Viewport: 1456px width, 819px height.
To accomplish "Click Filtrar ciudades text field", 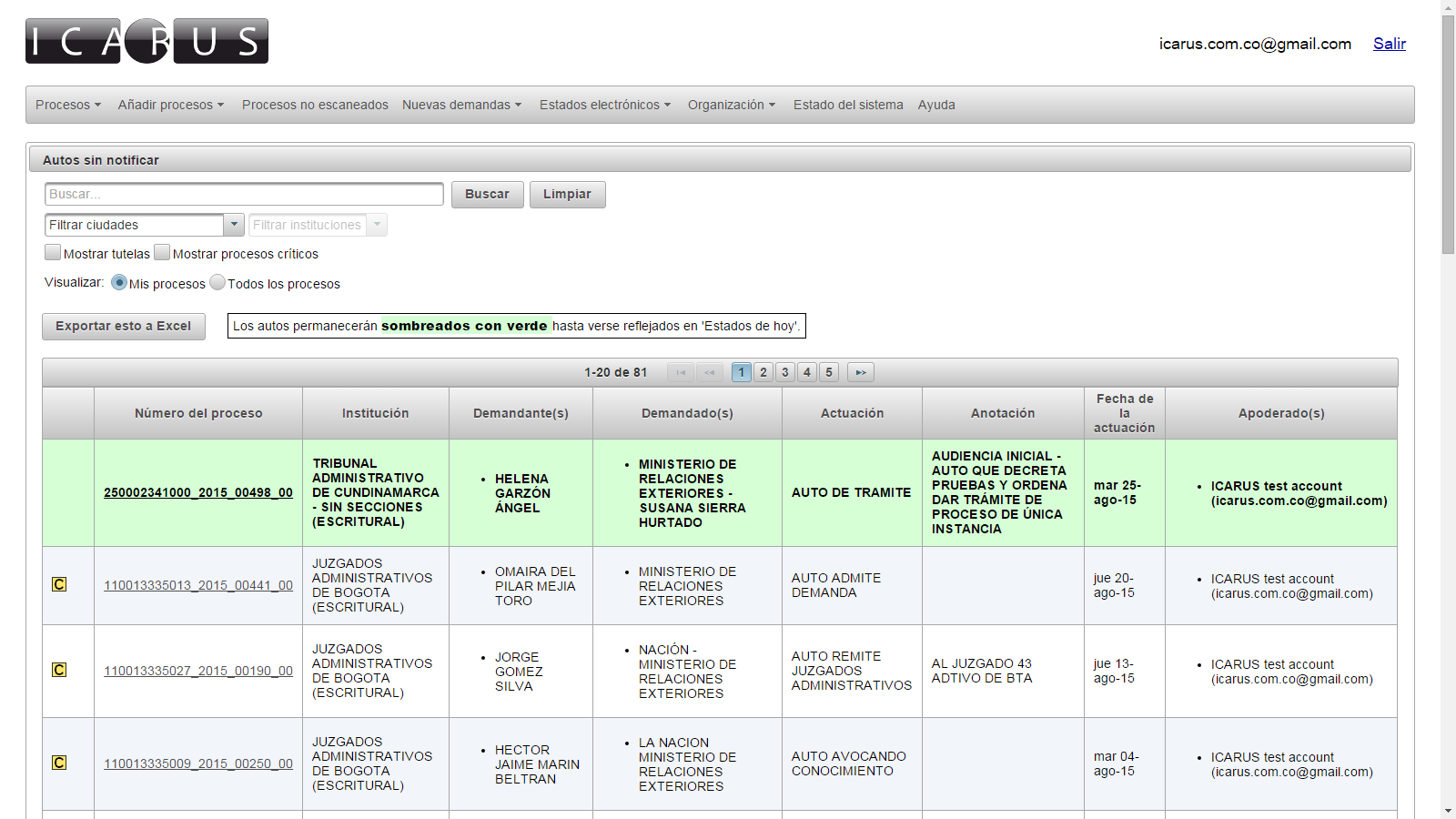I will (134, 225).
